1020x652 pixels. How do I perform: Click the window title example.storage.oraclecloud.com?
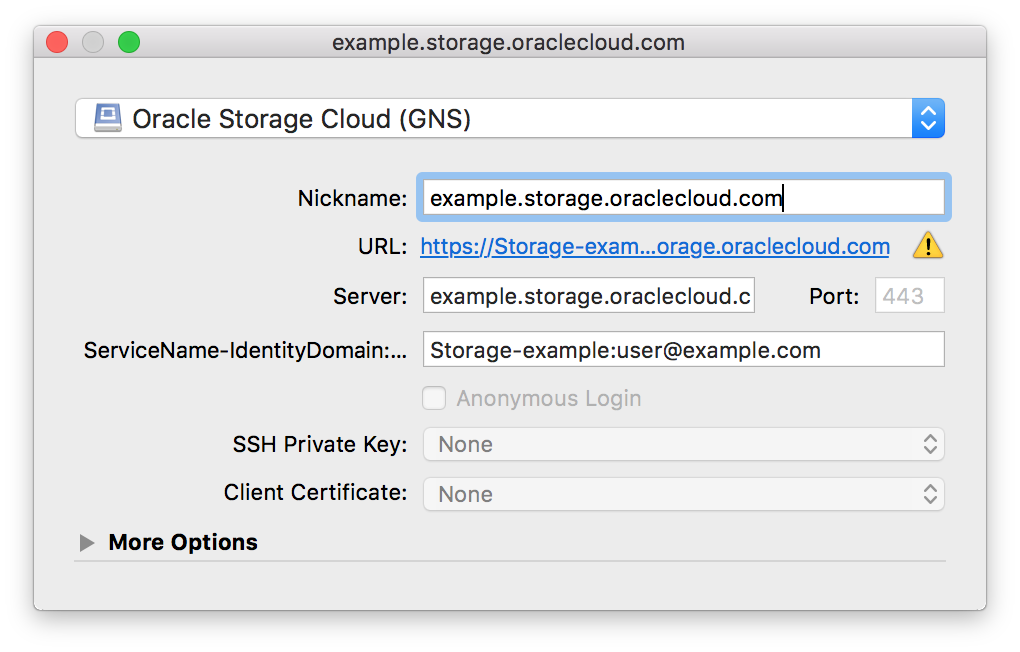click(509, 42)
